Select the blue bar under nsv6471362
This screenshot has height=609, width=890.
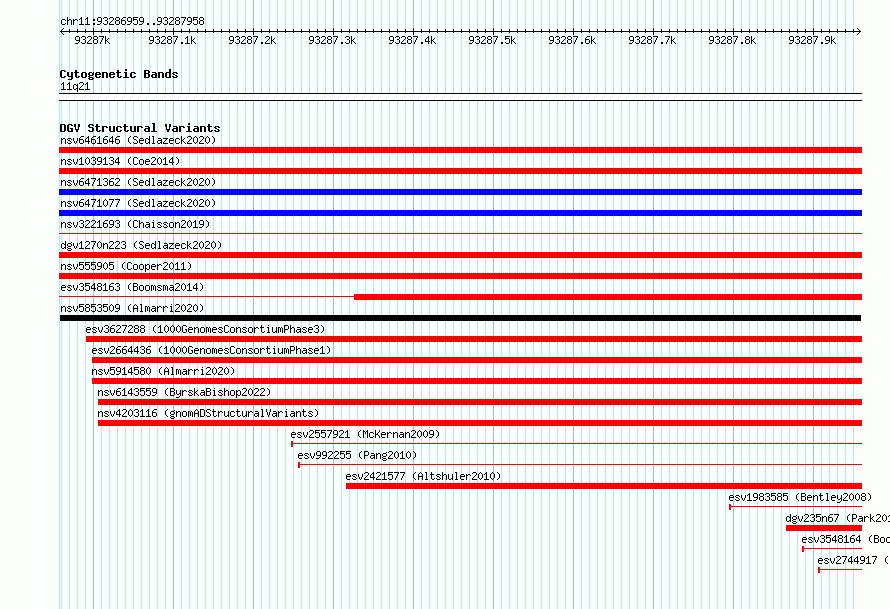[x=460, y=192]
